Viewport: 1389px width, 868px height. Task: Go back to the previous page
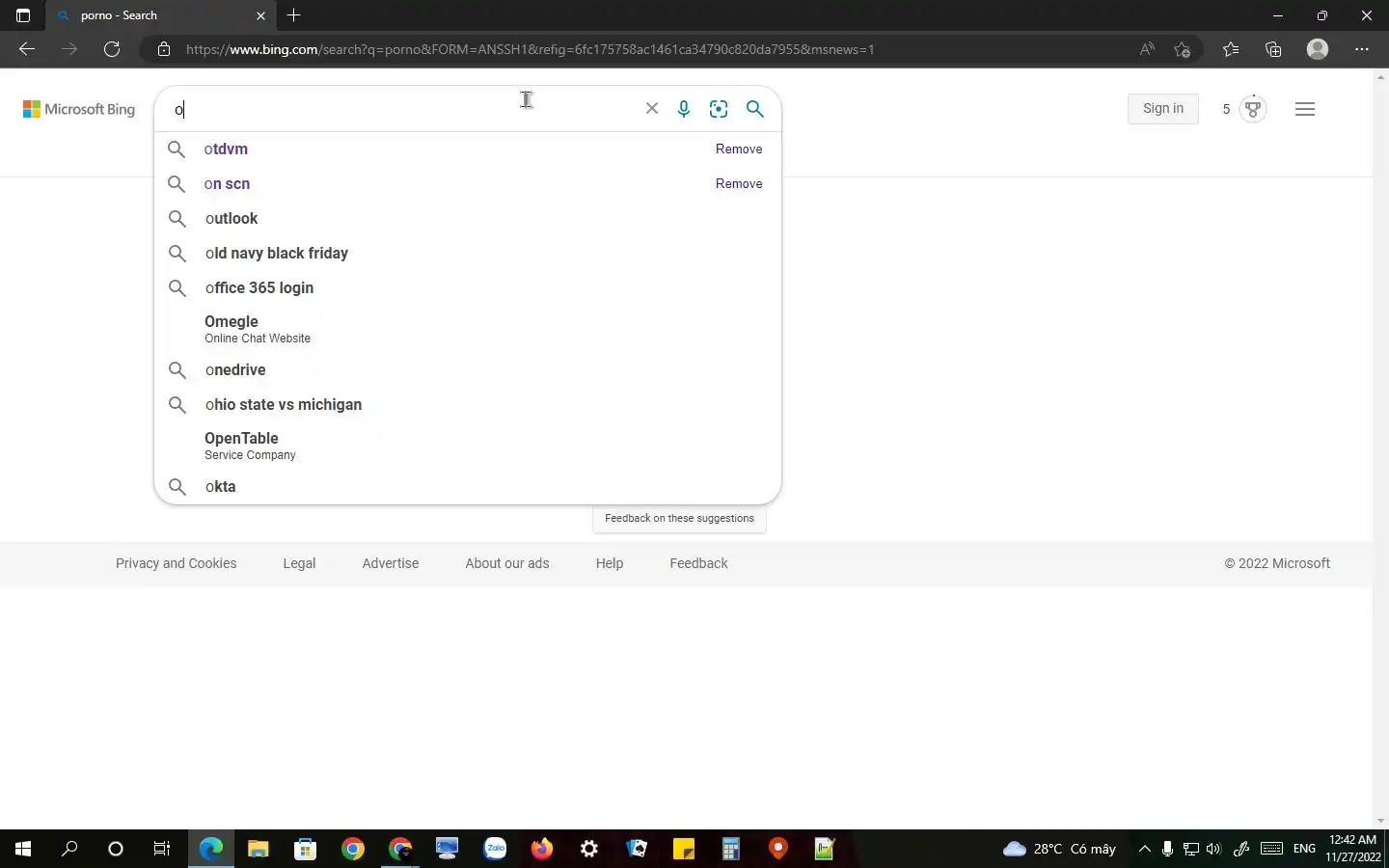[27, 49]
